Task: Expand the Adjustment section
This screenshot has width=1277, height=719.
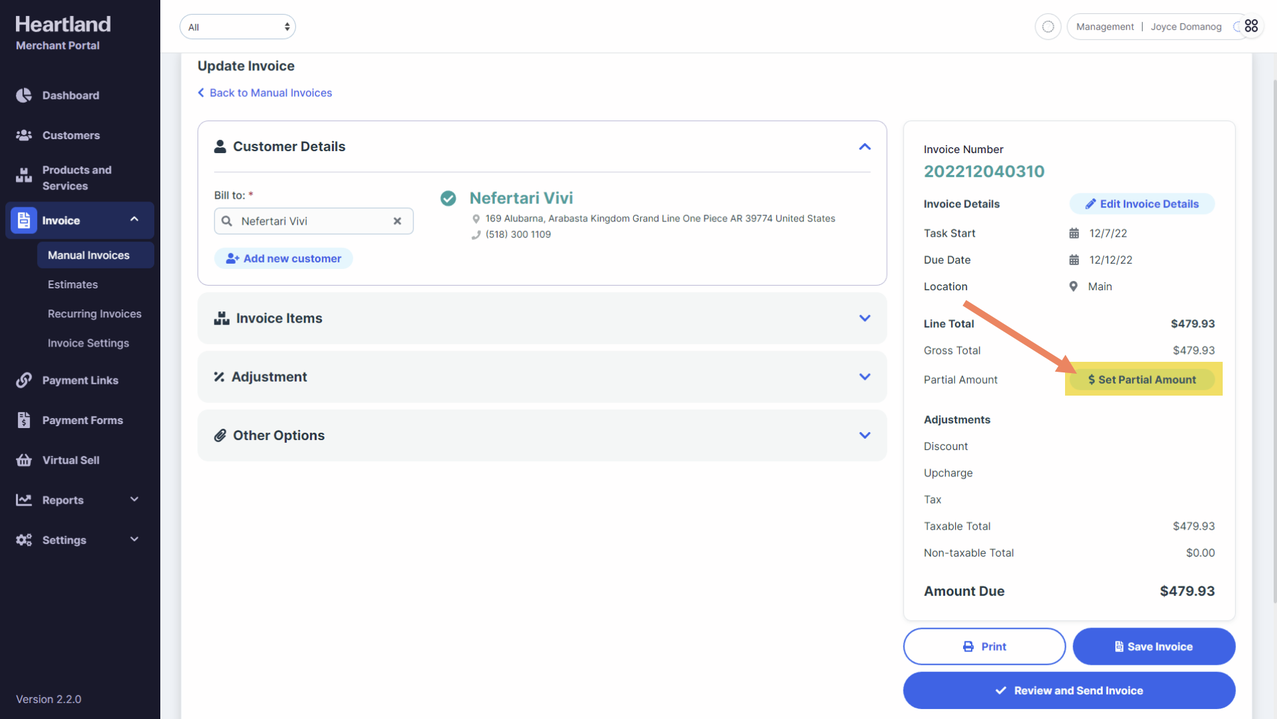Action: click(864, 377)
